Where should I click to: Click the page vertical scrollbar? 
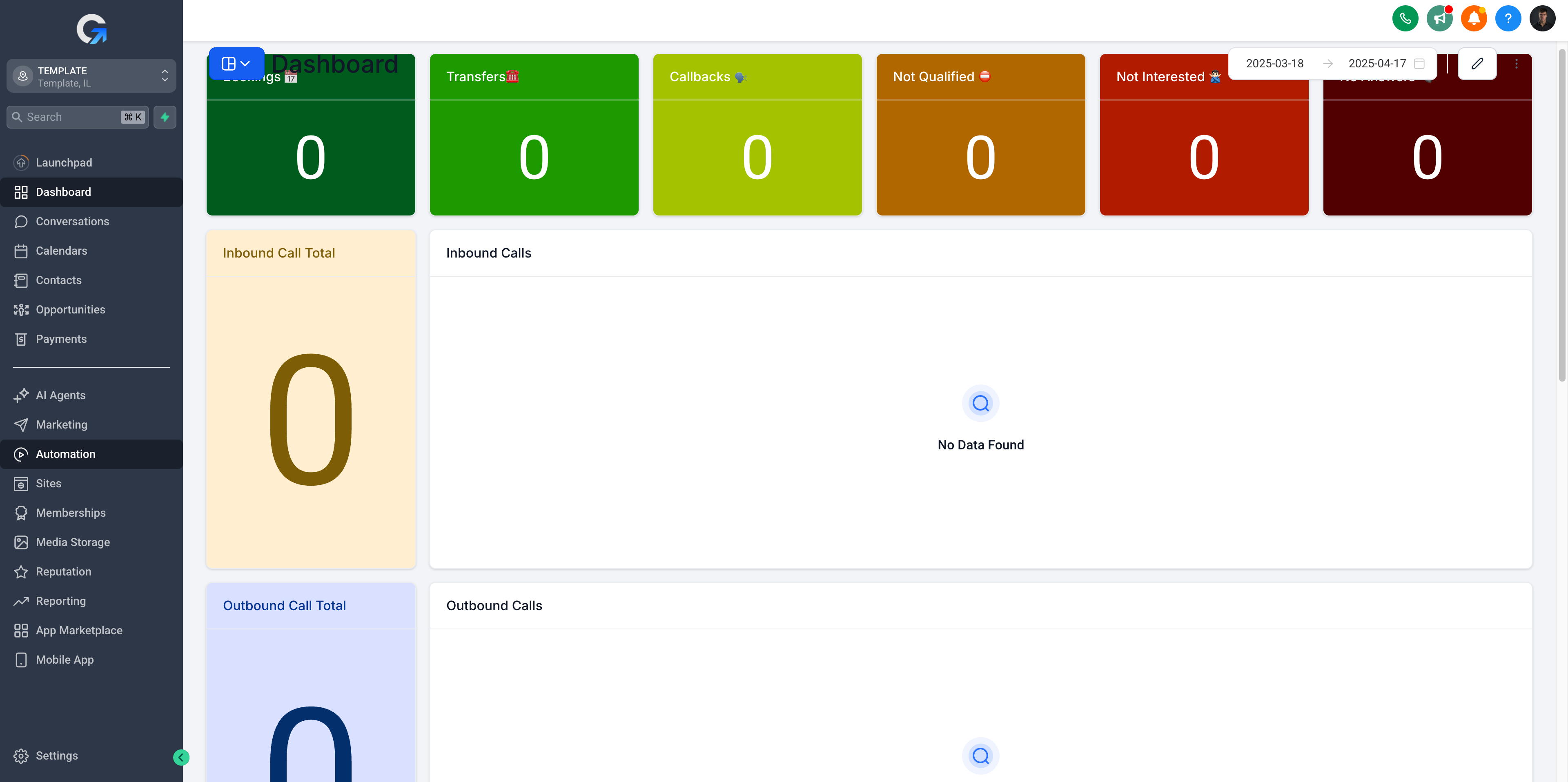pyautogui.click(x=1562, y=215)
